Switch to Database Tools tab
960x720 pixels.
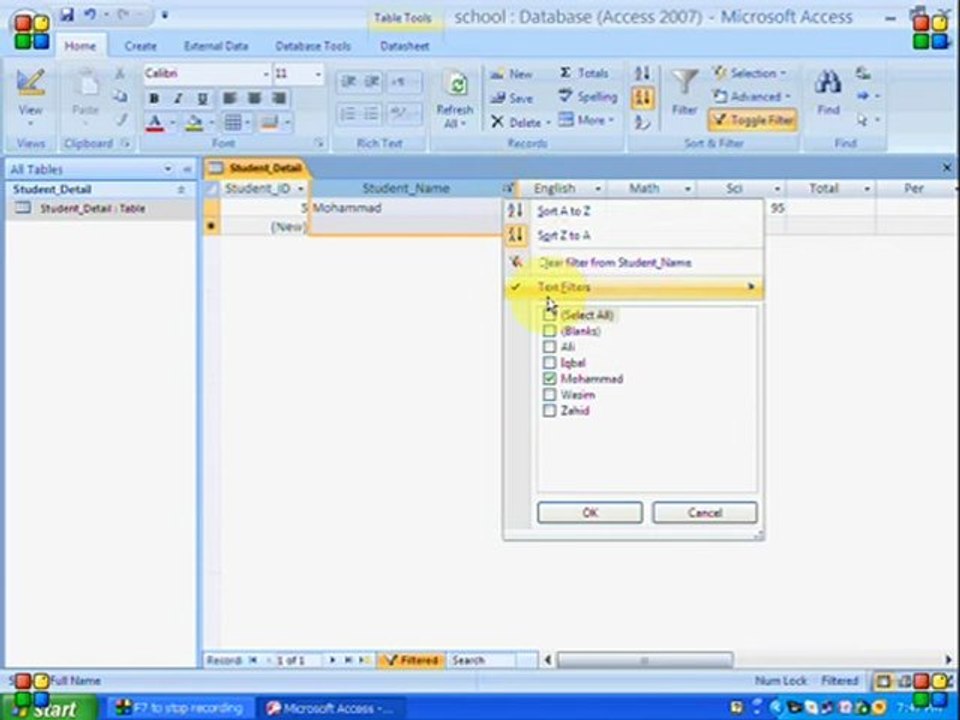[x=313, y=46]
